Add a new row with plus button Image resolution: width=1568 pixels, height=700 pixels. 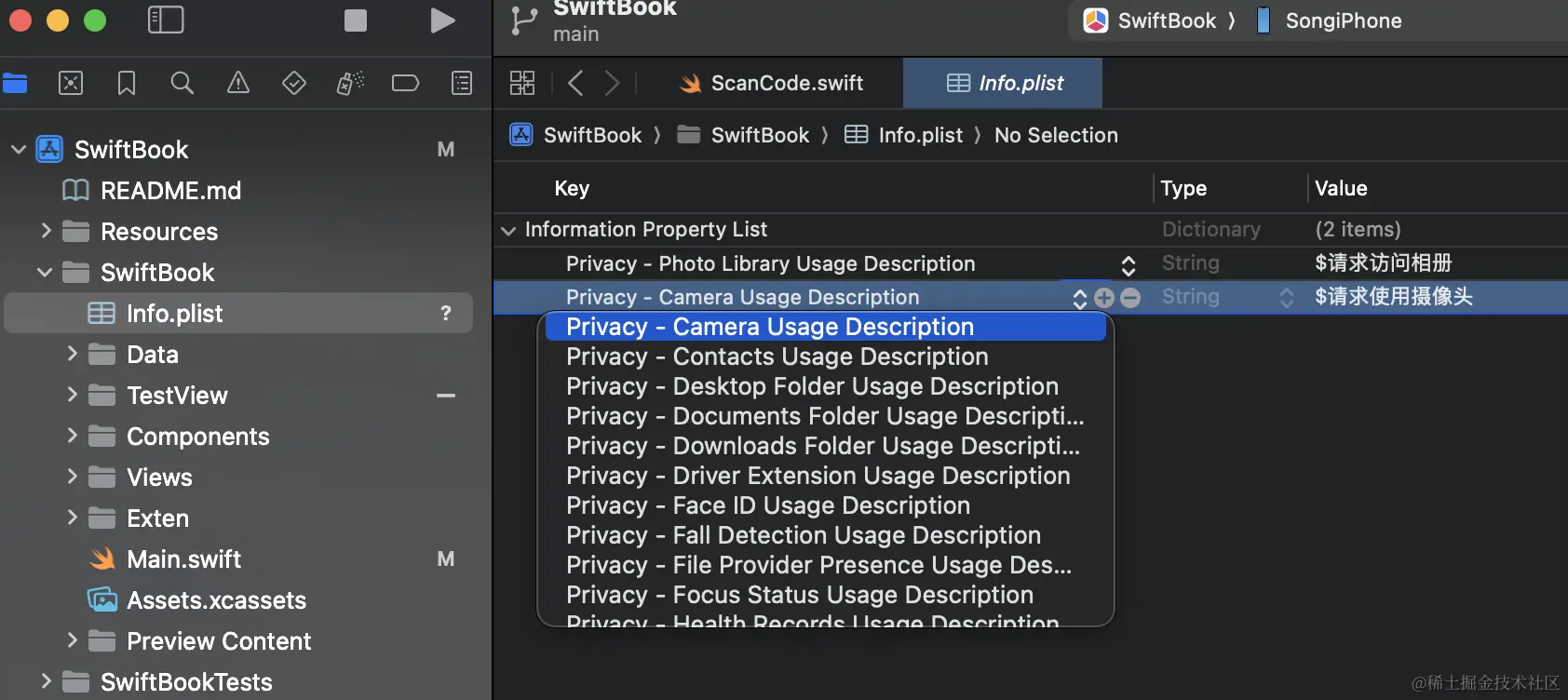point(1104,298)
